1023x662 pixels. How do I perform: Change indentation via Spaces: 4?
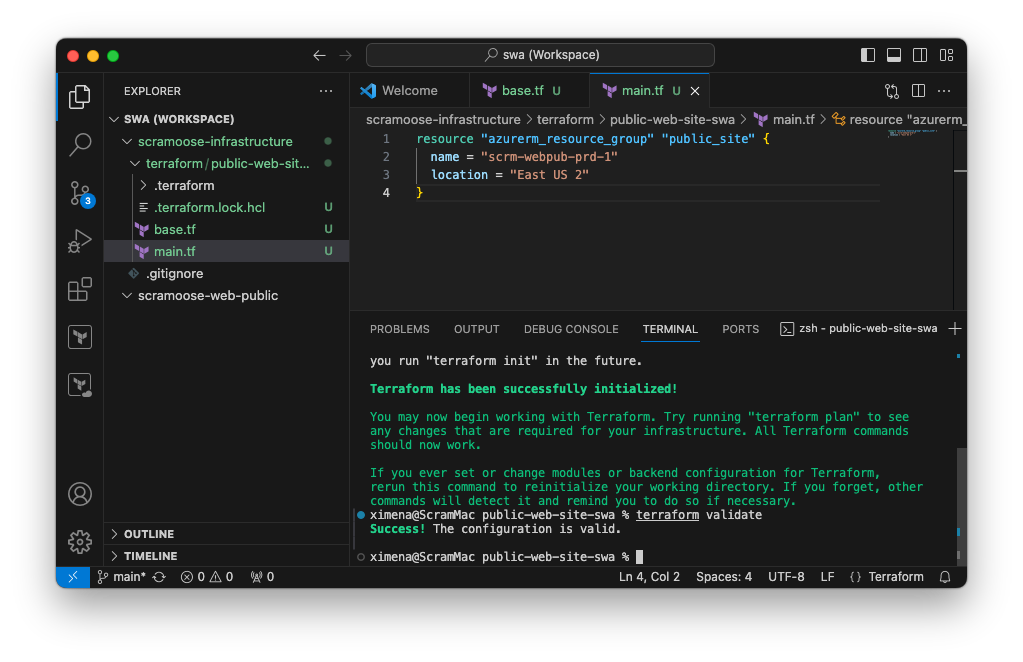click(x=724, y=577)
